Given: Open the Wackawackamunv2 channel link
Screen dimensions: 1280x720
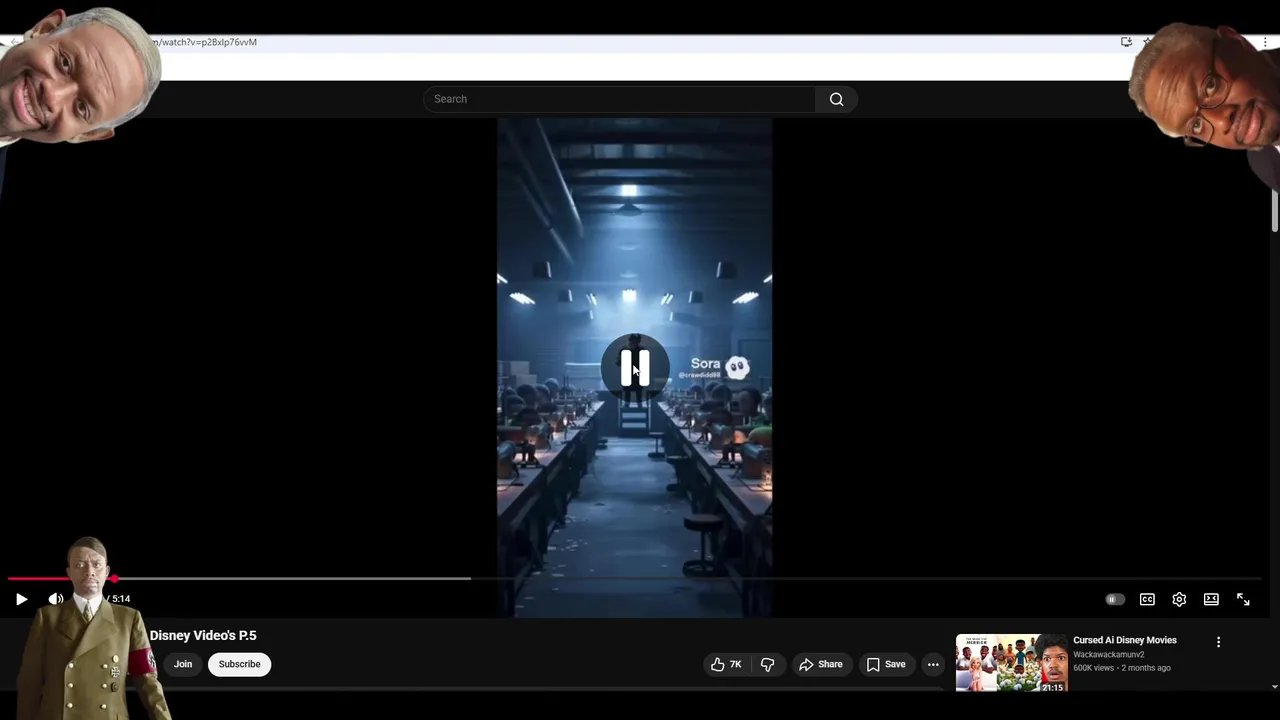Looking at the screenshot, I should pos(1109,655).
